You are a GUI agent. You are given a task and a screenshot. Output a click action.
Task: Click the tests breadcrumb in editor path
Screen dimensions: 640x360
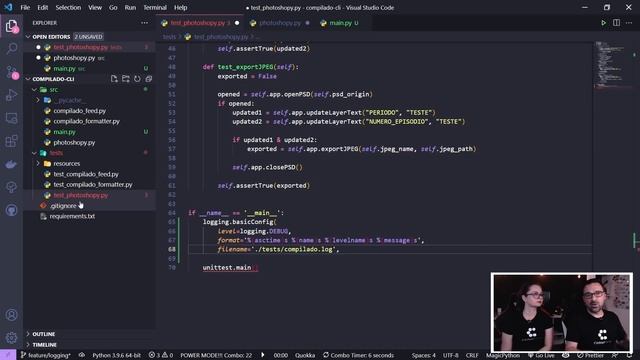pyautogui.click(x=169, y=37)
